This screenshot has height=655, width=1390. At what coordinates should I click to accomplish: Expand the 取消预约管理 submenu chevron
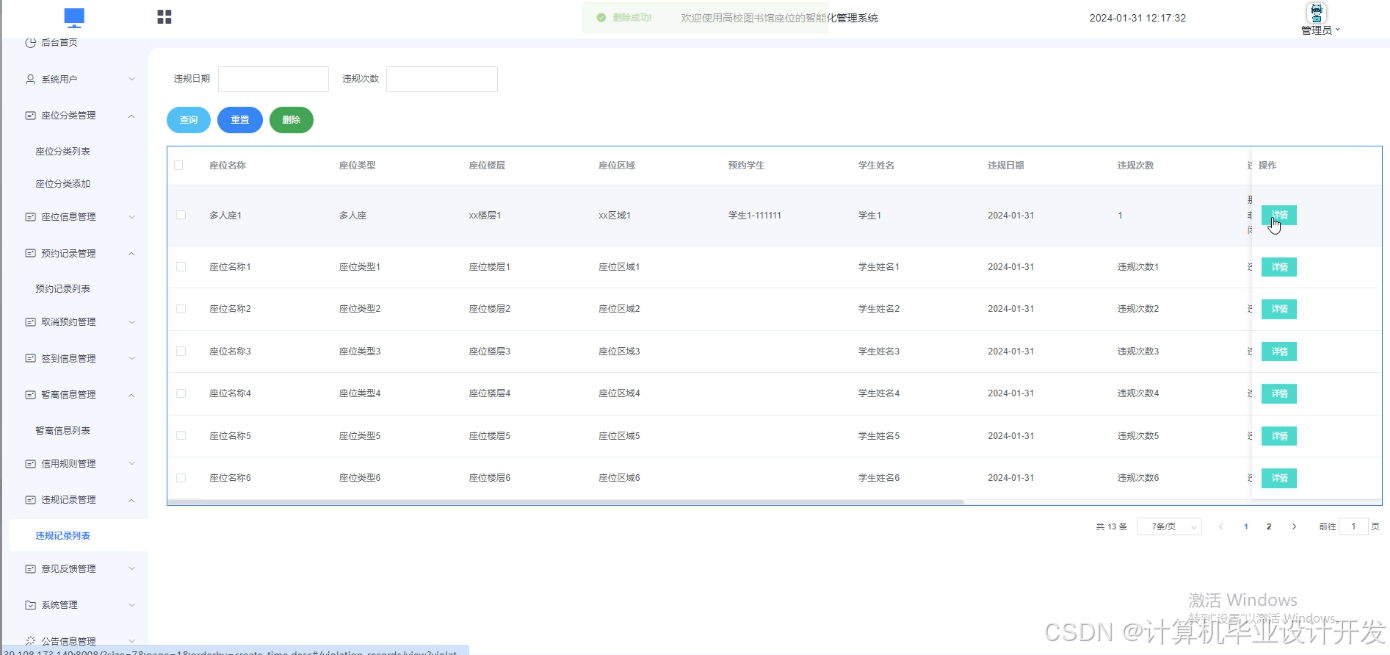pos(132,322)
